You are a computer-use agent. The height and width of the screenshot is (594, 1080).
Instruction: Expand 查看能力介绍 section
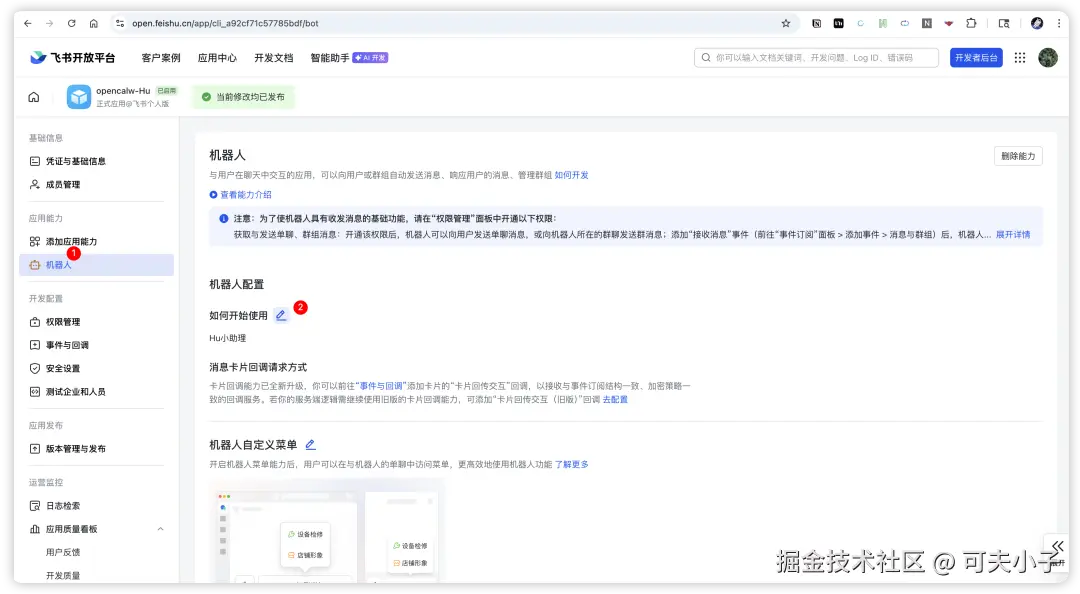pyautogui.click(x=240, y=195)
